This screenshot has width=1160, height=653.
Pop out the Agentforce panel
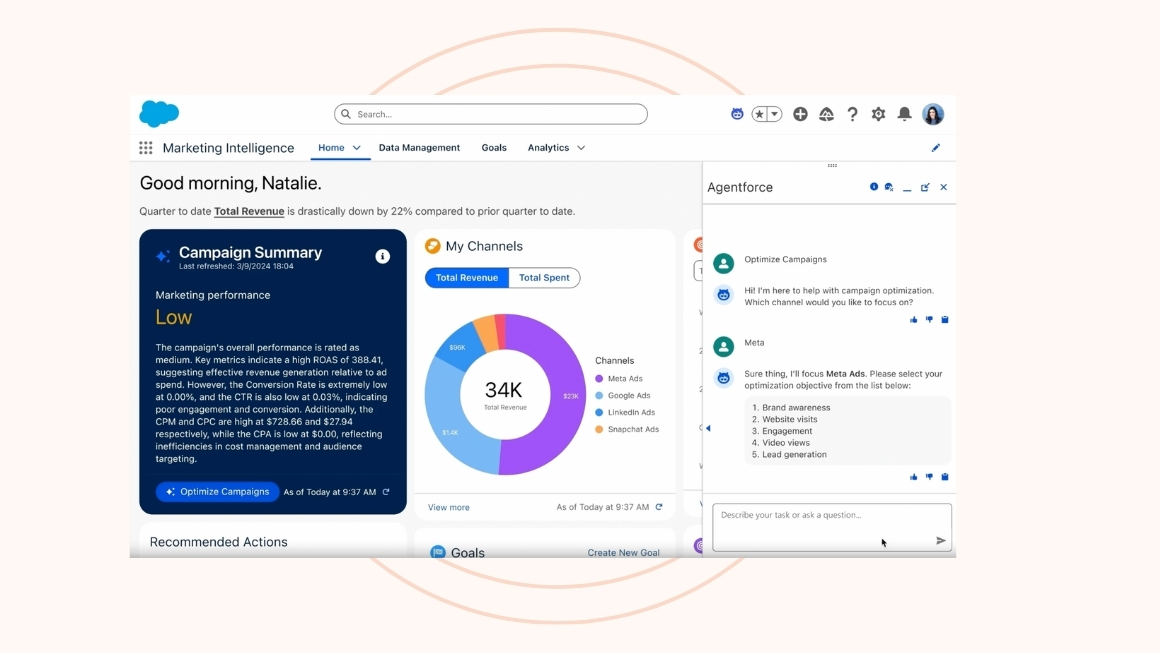coord(925,187)
